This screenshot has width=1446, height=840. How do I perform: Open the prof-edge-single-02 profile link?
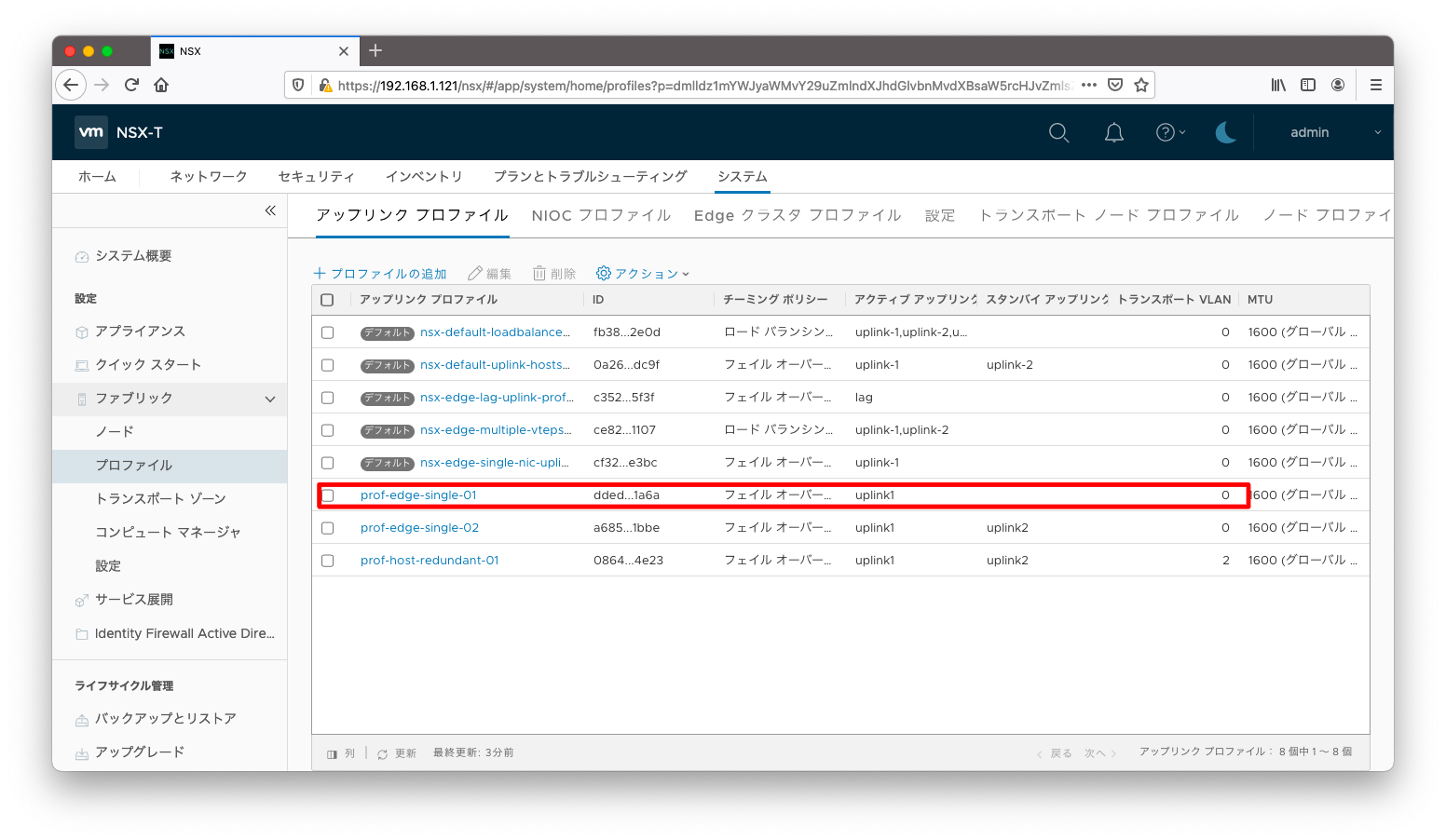pyautogui.click(x=419, y=528)
